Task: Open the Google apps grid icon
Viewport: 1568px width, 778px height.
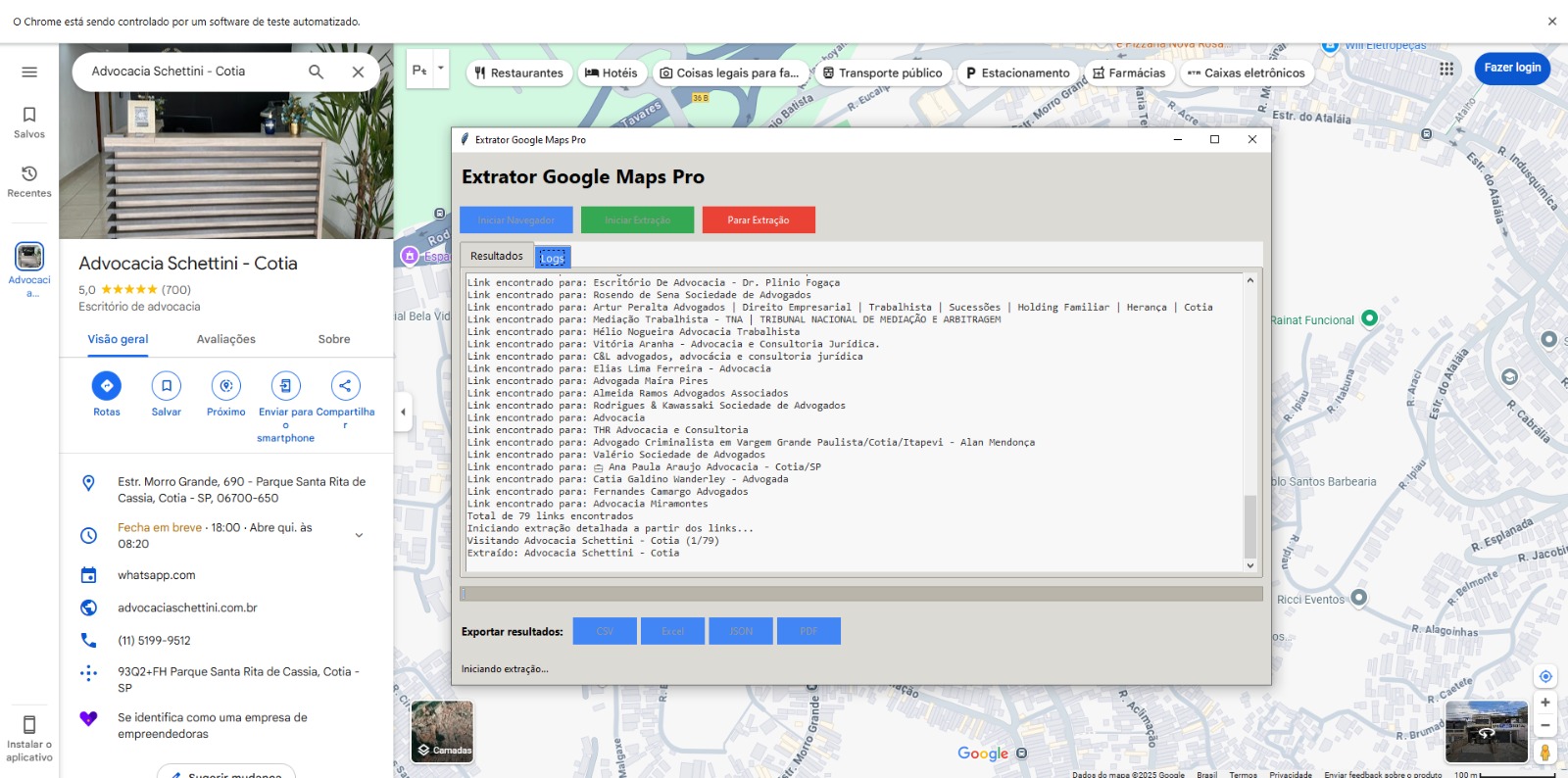Action: tap(1446, 69)
